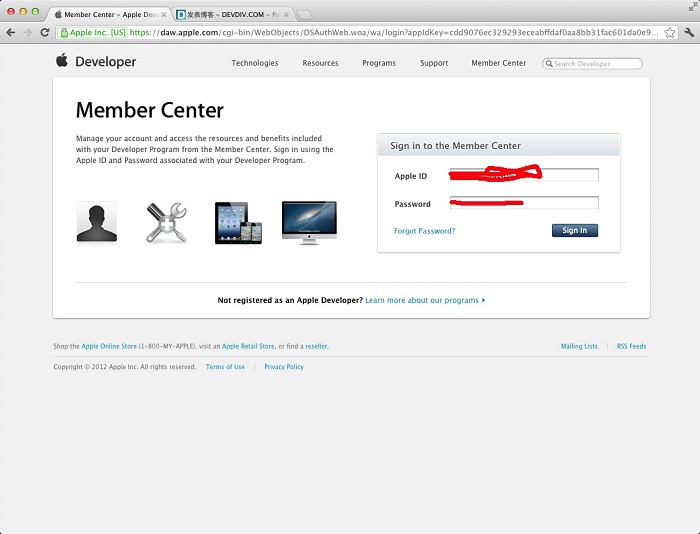The width and height of the screenshot is (700, 534).
Task: Click the browser forward arrow
Action: point(28,32)
